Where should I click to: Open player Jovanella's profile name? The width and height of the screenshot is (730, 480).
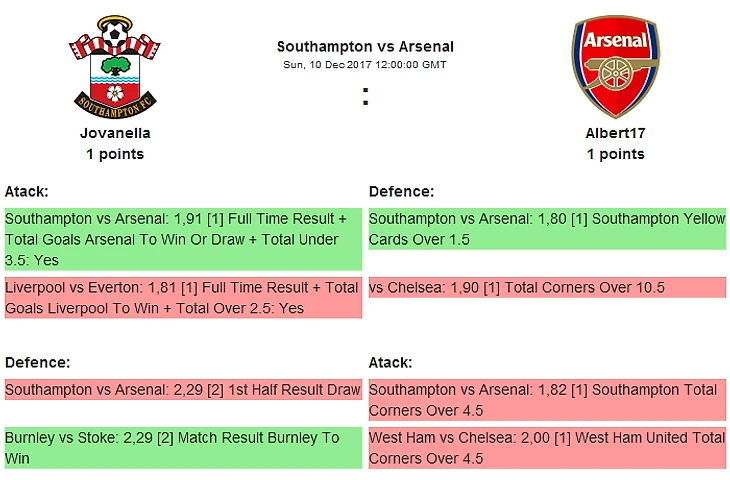[115, 132]
